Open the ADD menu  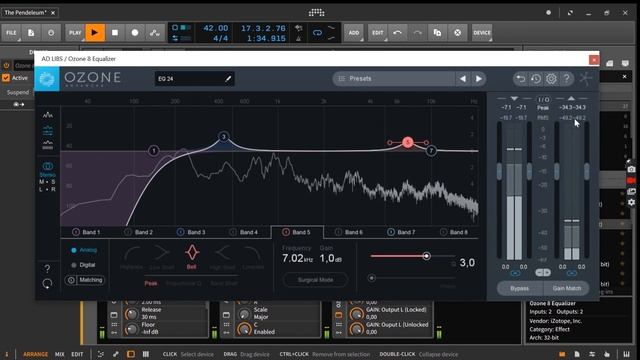[354, 33]
